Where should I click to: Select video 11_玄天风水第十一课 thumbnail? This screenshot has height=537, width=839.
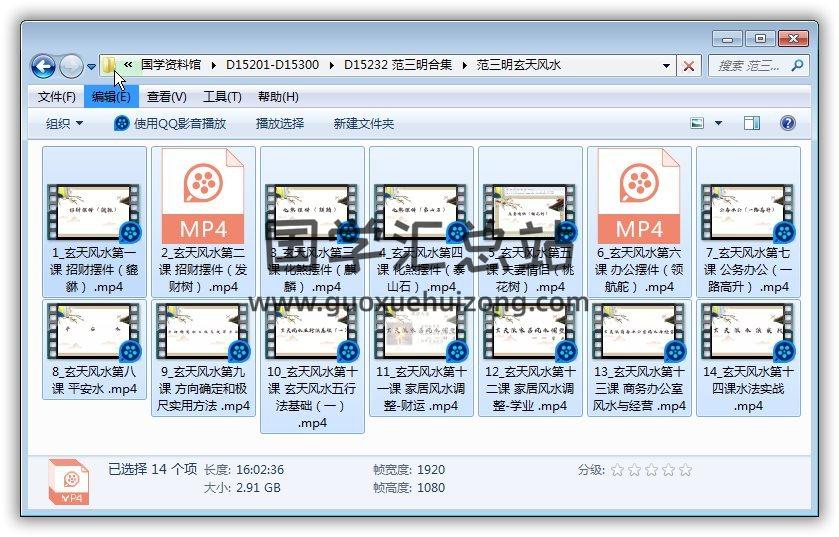(x=421, y=332)
